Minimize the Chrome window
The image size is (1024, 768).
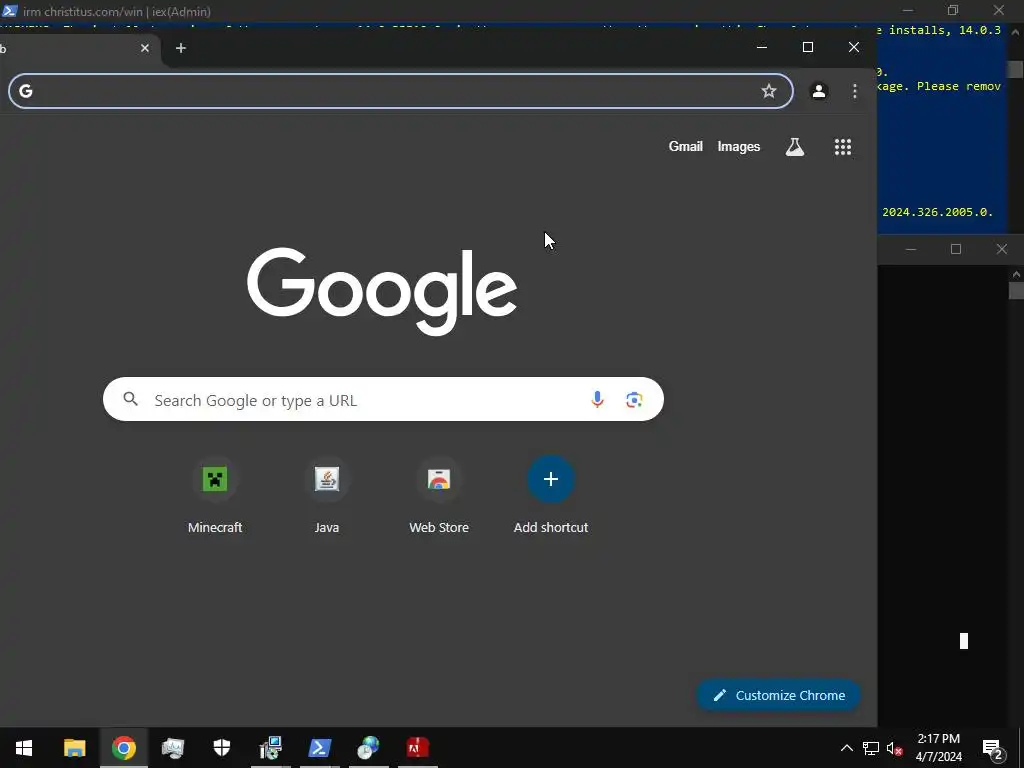(761, 47)
